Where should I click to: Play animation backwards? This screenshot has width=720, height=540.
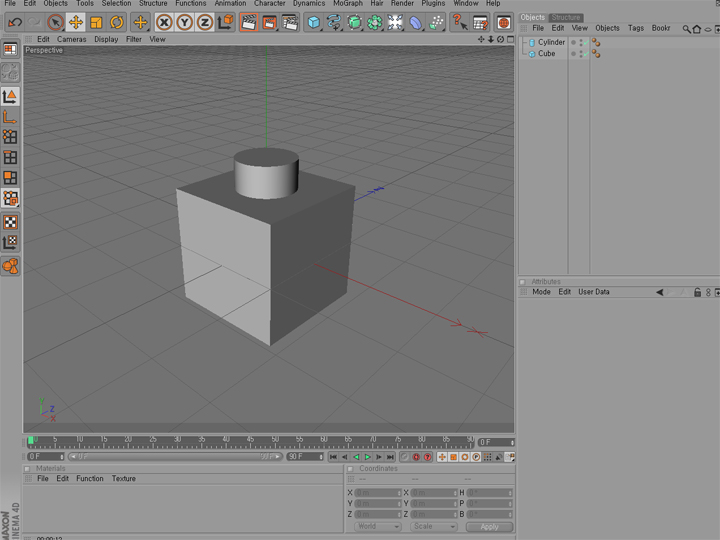(x=356, y=457)
